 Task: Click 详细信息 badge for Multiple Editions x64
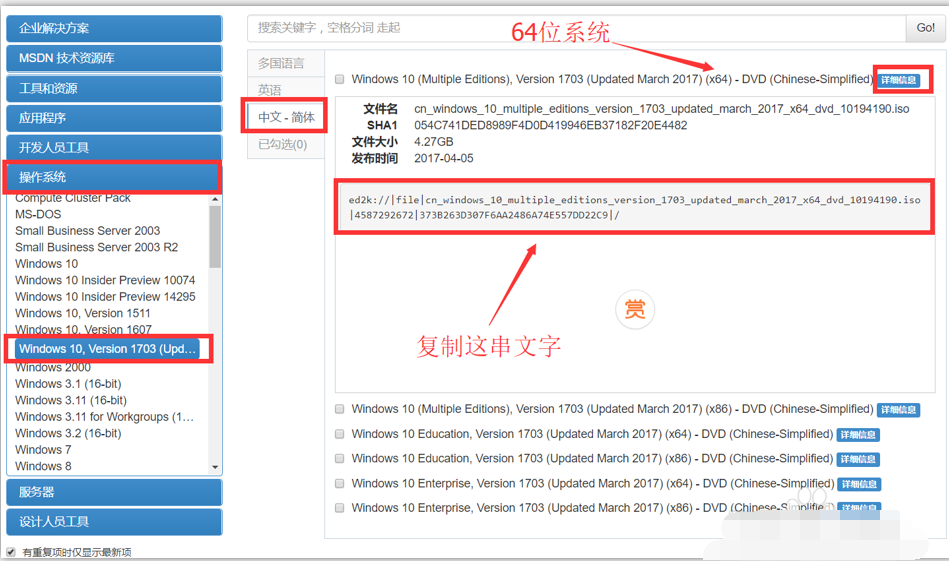[898, 80]
